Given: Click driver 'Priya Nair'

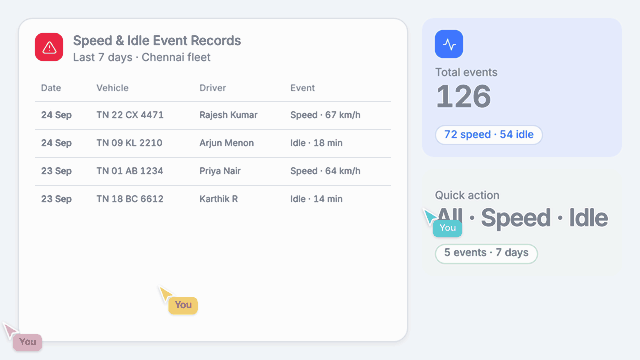Looking at the screenshot, I should [220, 171].
